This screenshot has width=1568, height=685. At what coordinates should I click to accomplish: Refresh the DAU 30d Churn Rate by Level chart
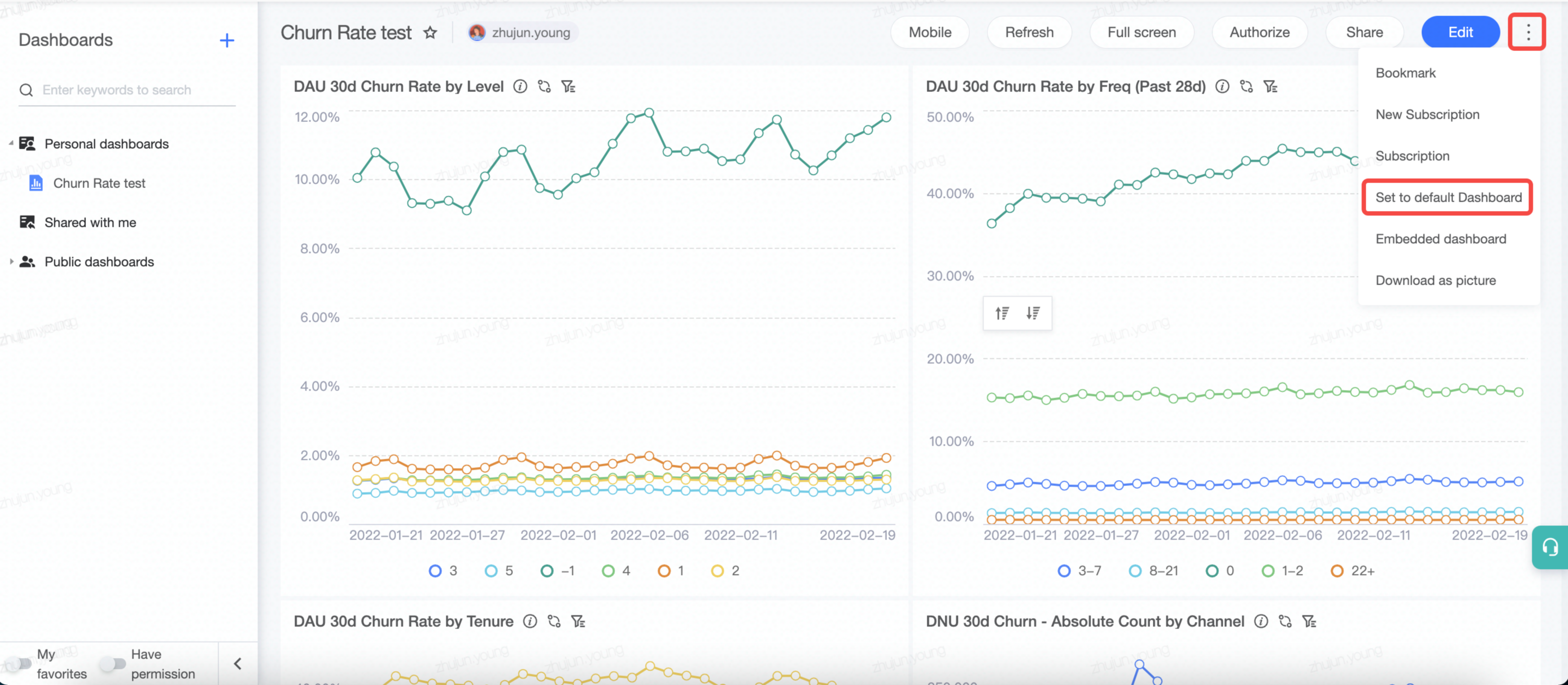point(544,86)
